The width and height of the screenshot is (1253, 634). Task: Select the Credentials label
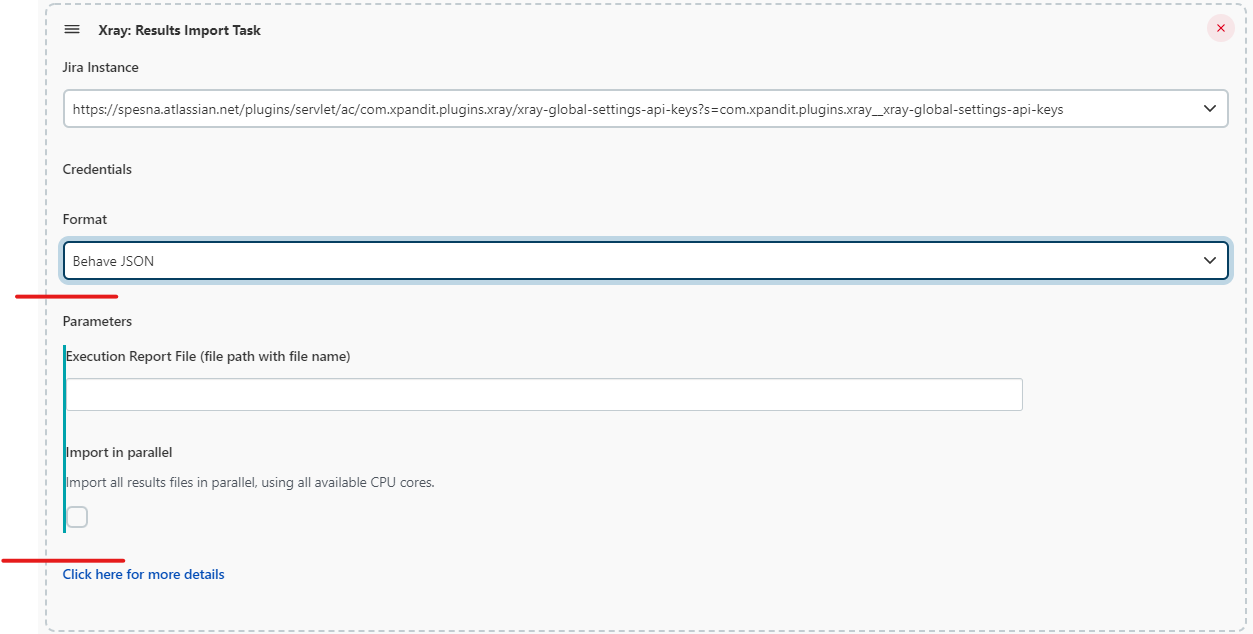pos(97,169)
